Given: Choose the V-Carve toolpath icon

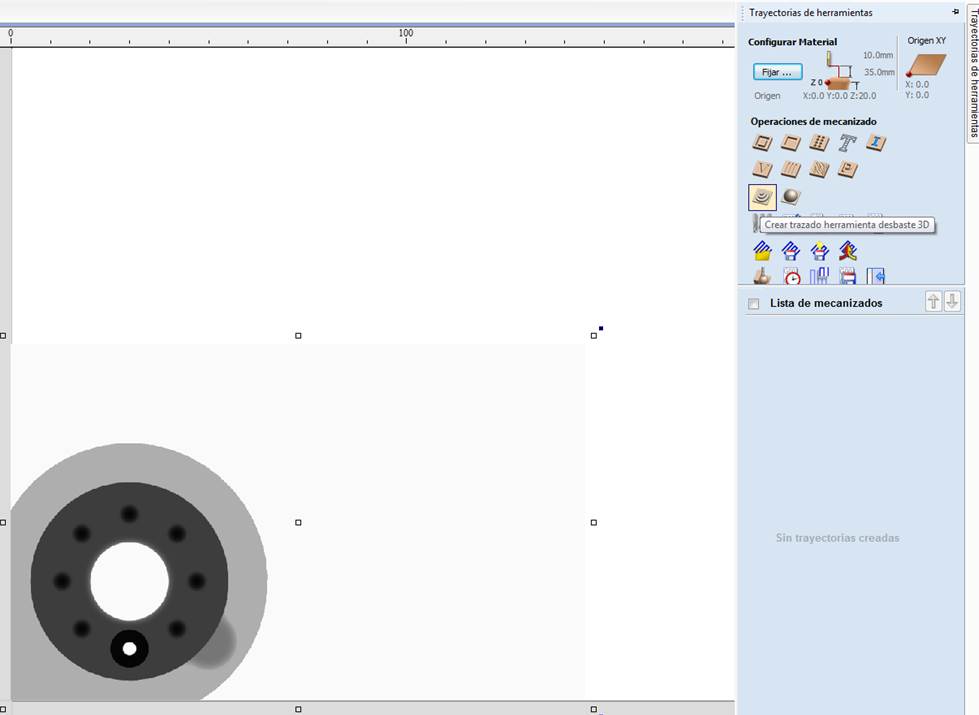Looking at the screenshot, I should tap(762, 169).
